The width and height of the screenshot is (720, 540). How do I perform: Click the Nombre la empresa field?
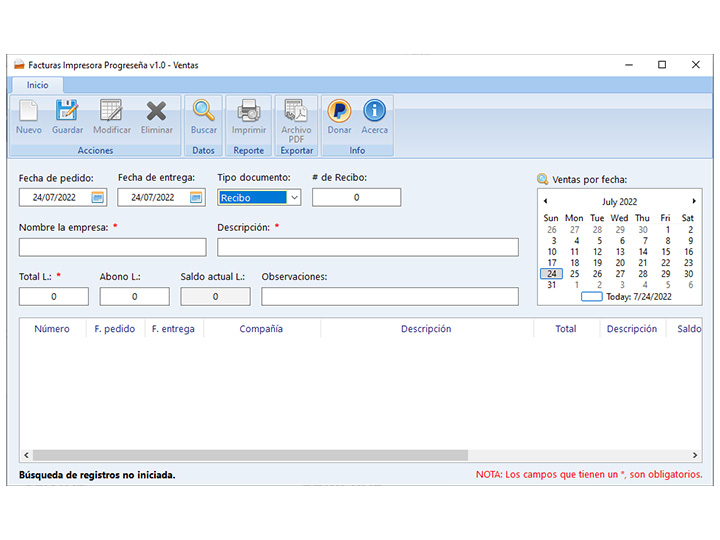(112, 247)
